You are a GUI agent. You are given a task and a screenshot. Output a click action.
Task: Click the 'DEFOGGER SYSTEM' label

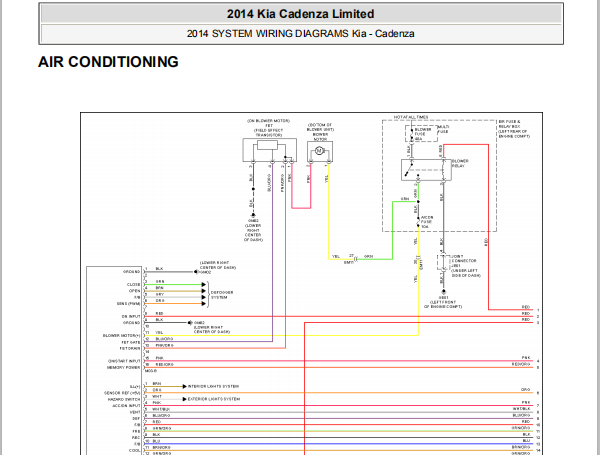pyautogui.click(x=222, y=295)
